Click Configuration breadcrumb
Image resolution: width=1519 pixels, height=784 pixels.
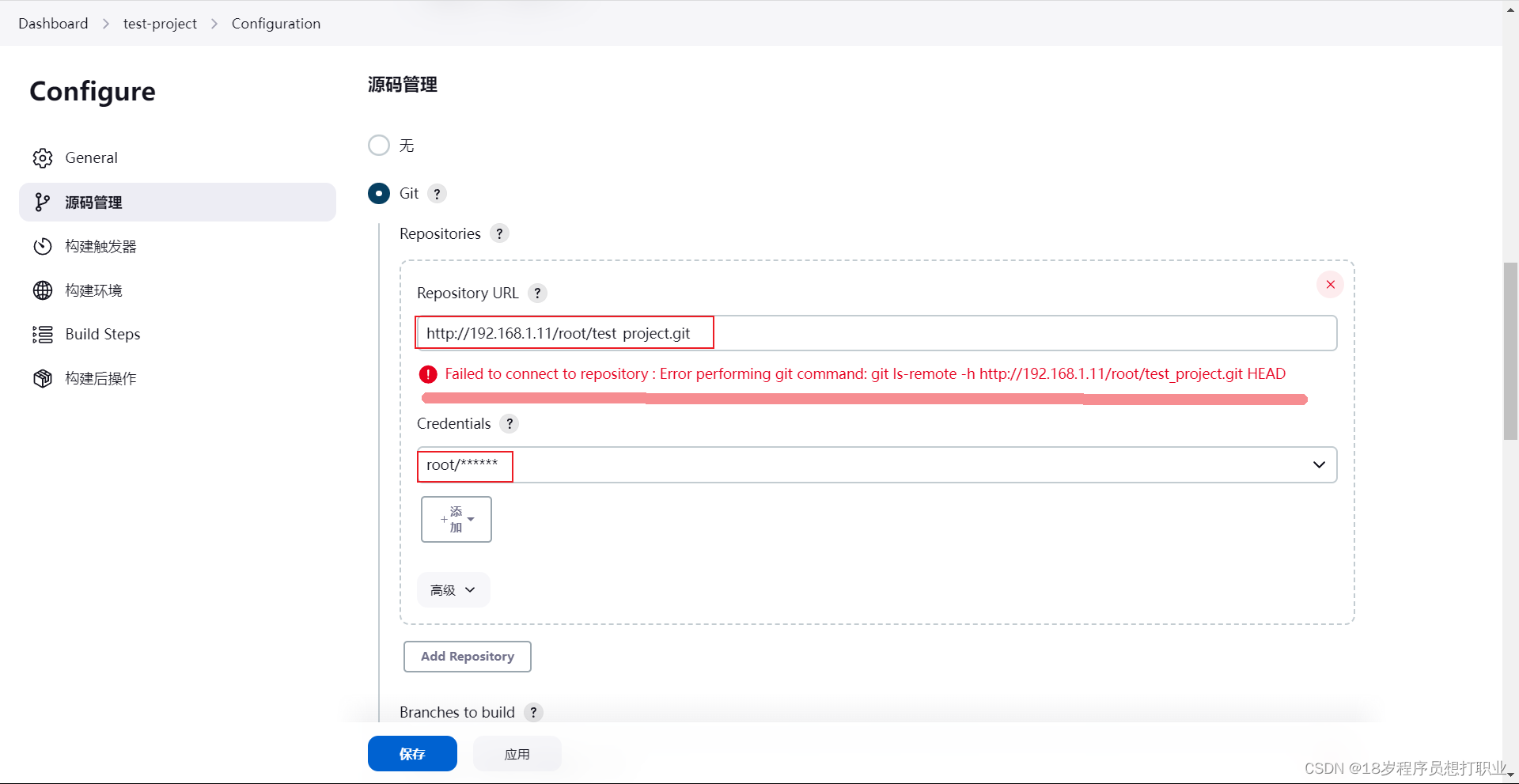276,24
